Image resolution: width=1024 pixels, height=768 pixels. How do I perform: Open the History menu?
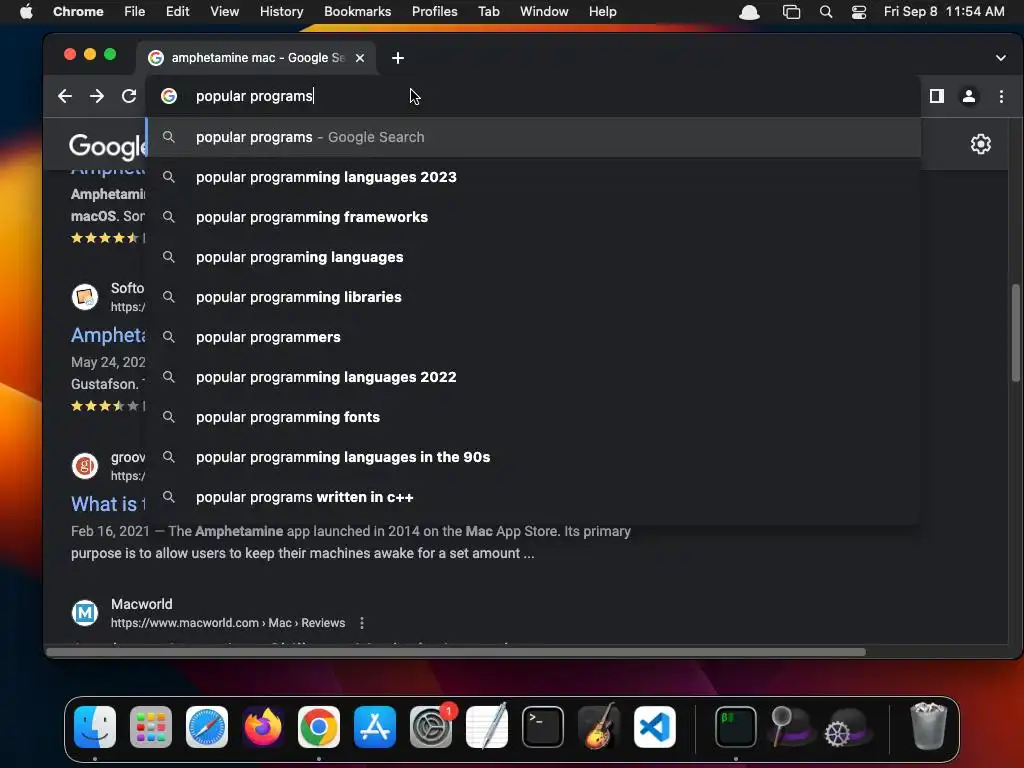pos(281,12)
